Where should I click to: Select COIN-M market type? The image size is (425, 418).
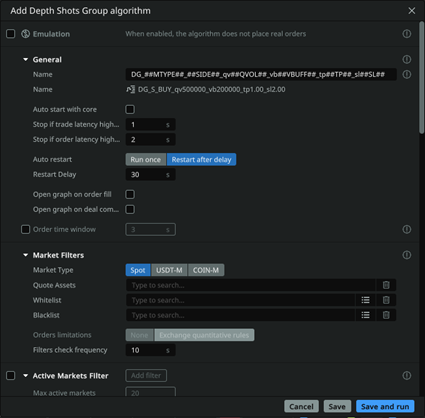[206, 270]
